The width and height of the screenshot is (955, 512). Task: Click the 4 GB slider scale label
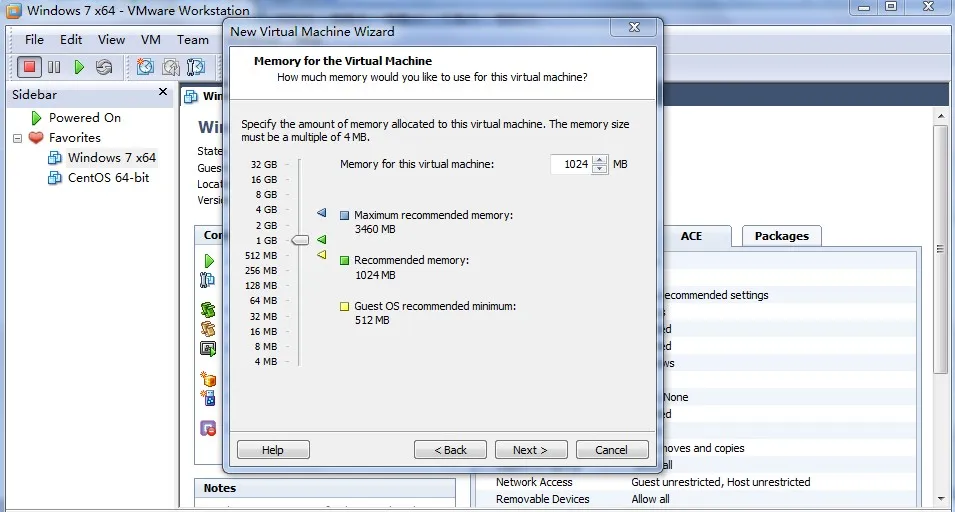point(266,209)
